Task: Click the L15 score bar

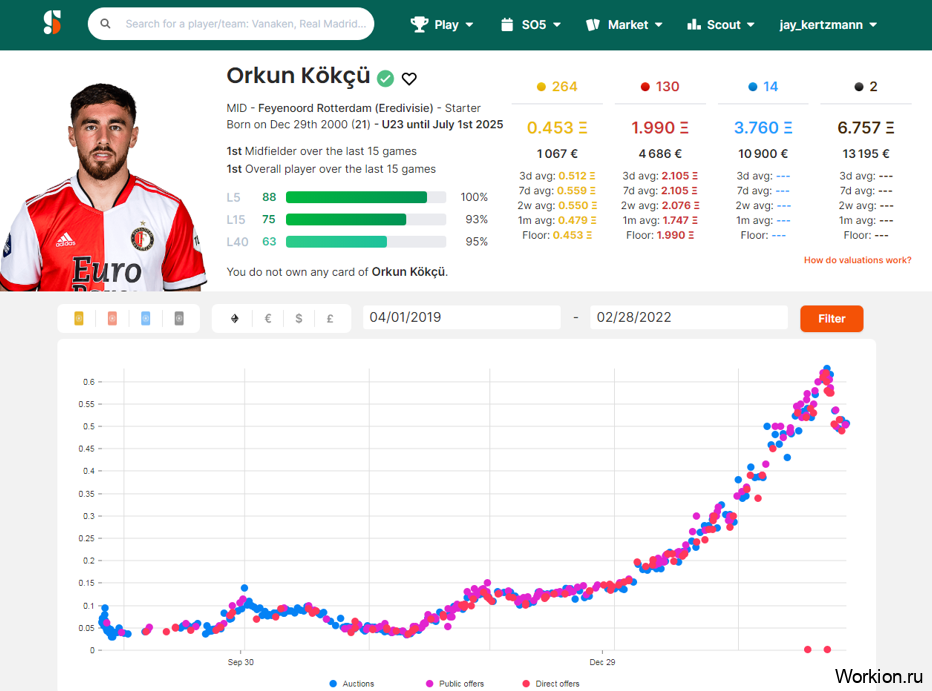Action: point(366,220)
